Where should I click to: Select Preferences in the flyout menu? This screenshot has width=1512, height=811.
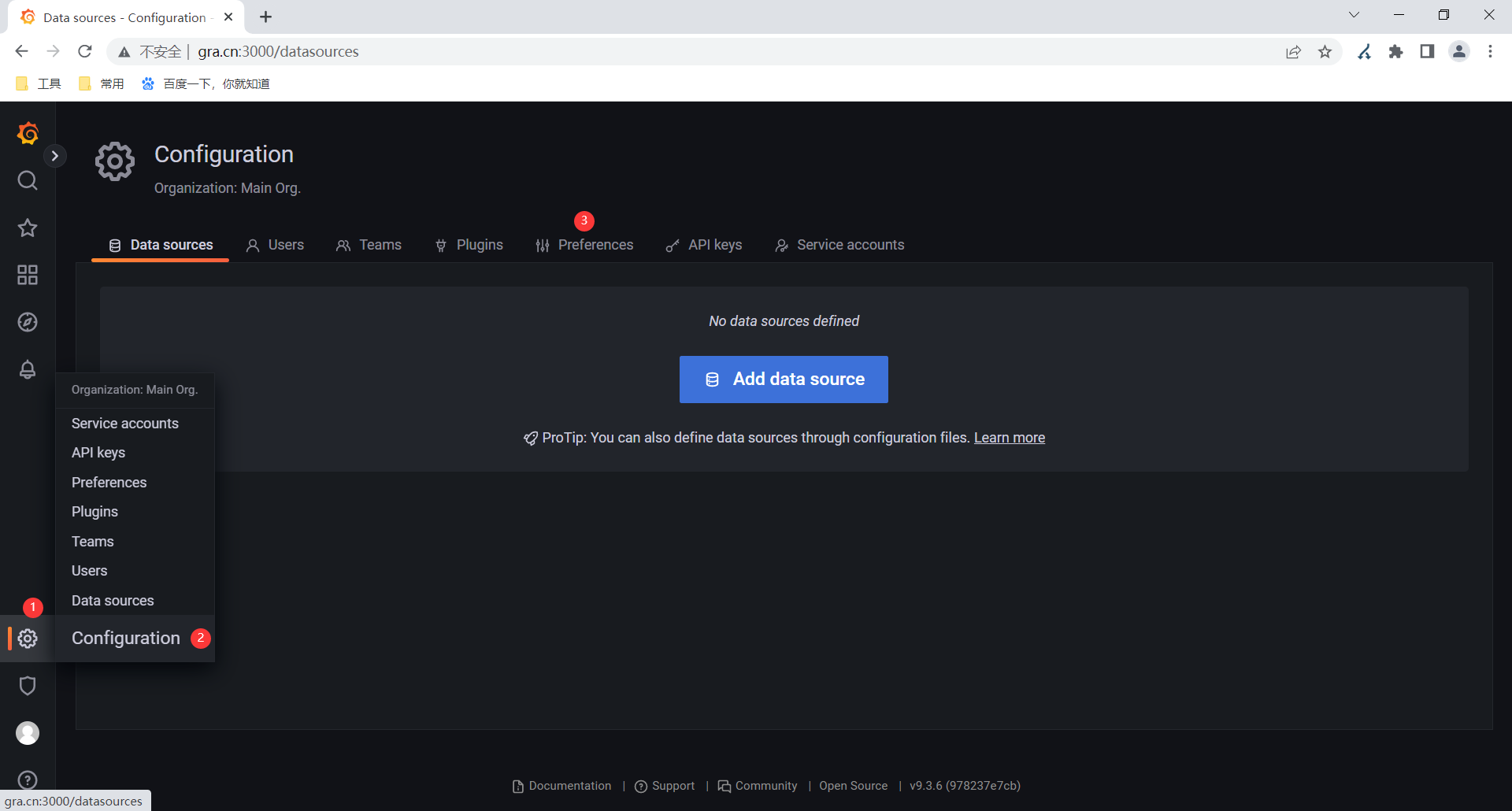pyautogui.click(x=135, y=483)
